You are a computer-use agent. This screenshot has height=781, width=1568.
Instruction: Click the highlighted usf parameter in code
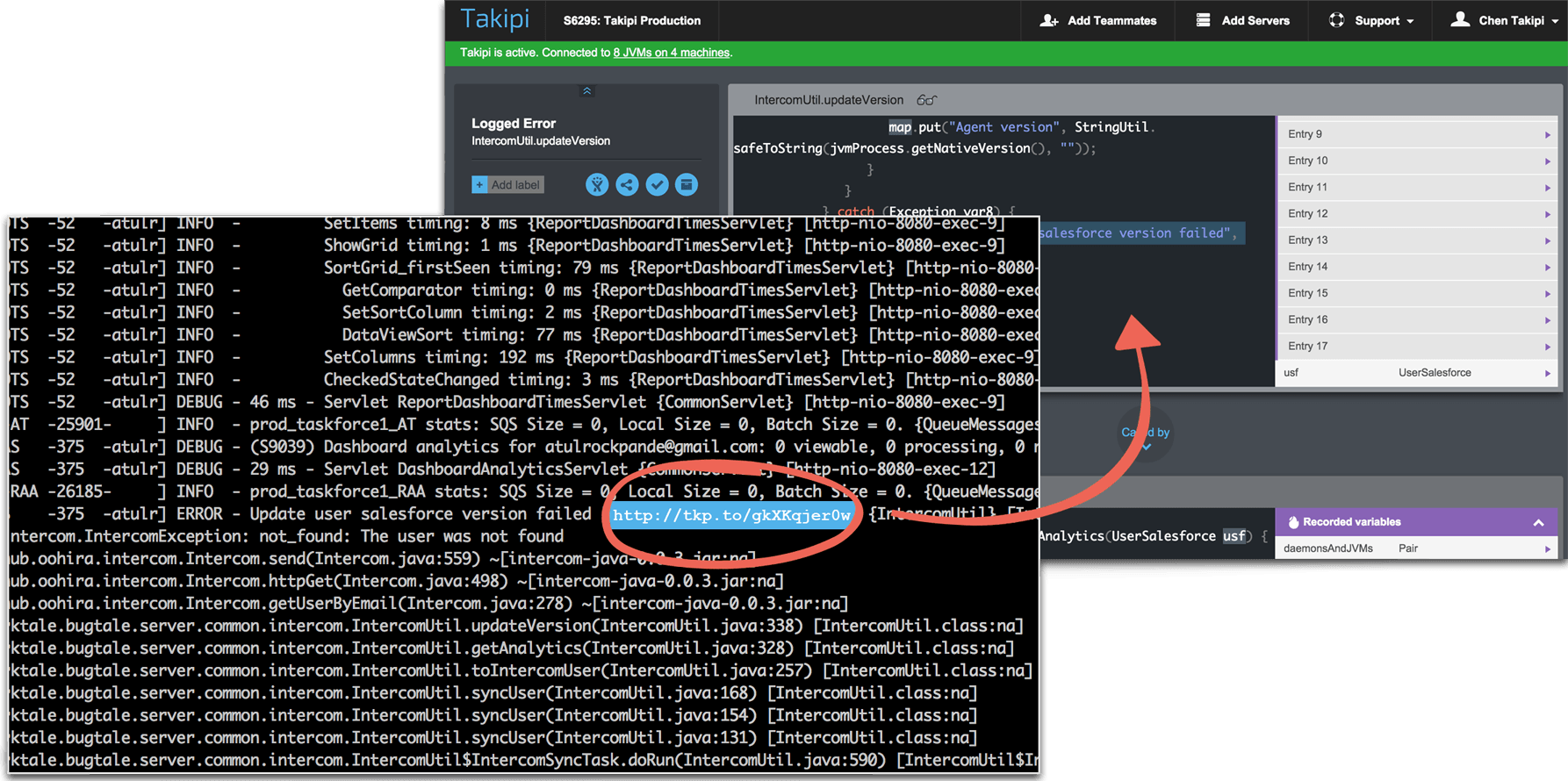1234,536
